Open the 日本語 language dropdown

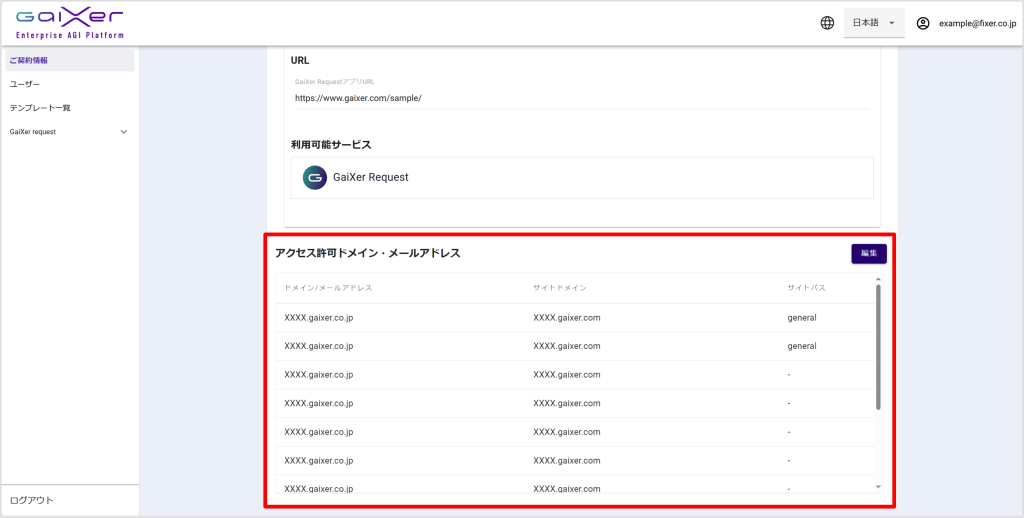(x=874, y=23)
